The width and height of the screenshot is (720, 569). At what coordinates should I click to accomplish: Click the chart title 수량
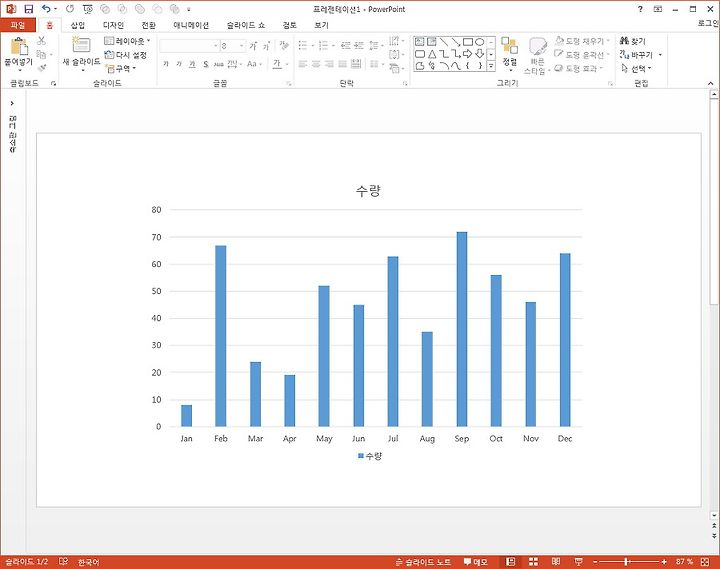(368, 191)
